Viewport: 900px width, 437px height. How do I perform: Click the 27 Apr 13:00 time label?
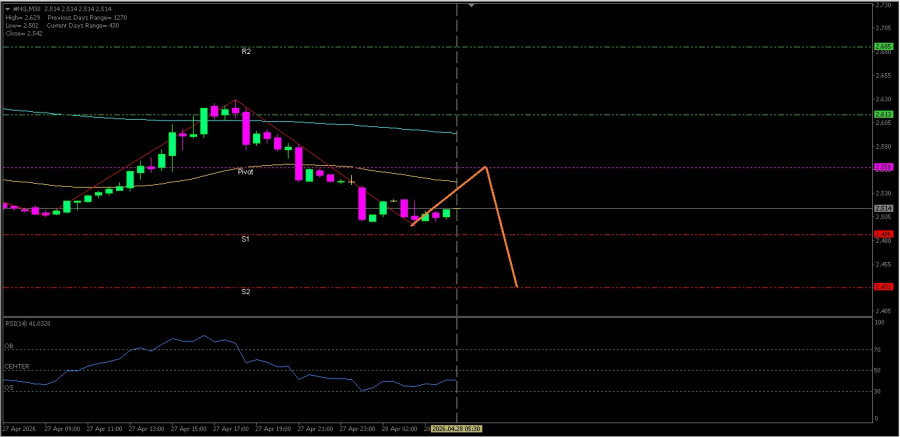146,429
